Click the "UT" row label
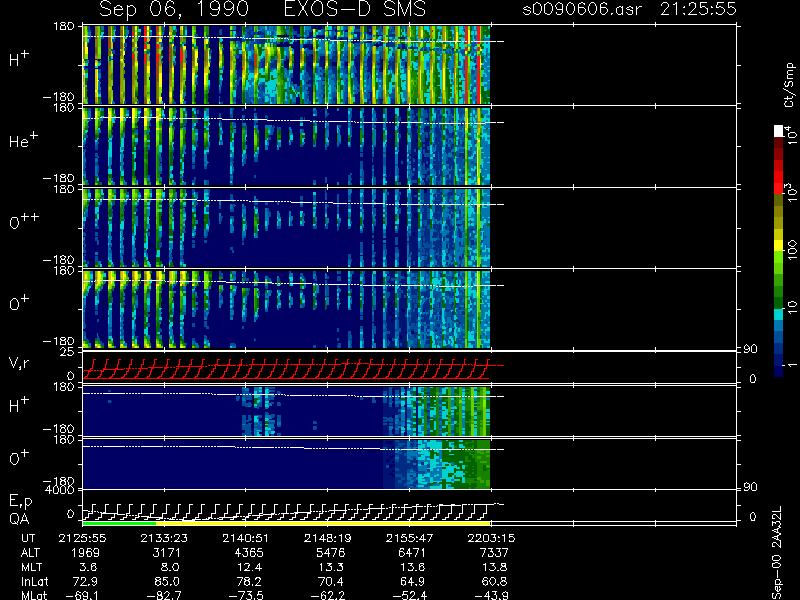The image size is (800, 600). pyautogui.click(x=29, y=538)
